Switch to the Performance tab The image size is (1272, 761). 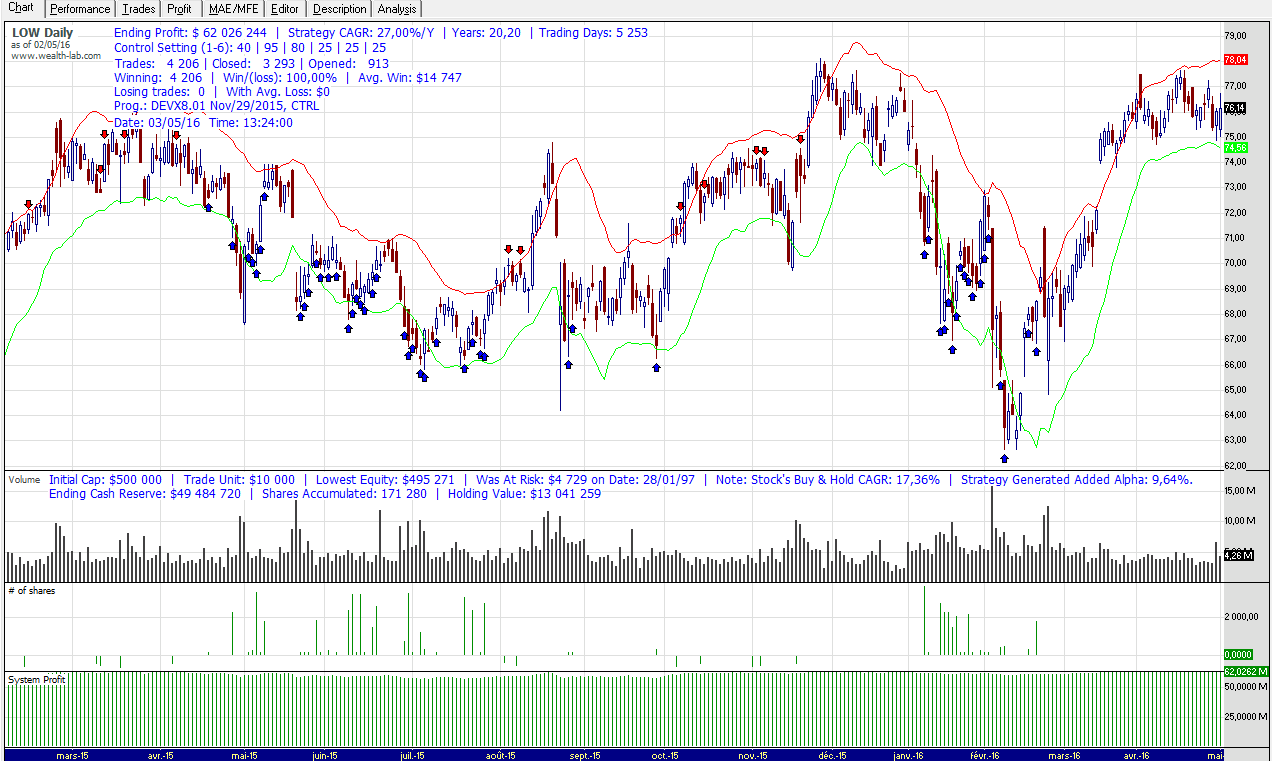tap(80, 9)
